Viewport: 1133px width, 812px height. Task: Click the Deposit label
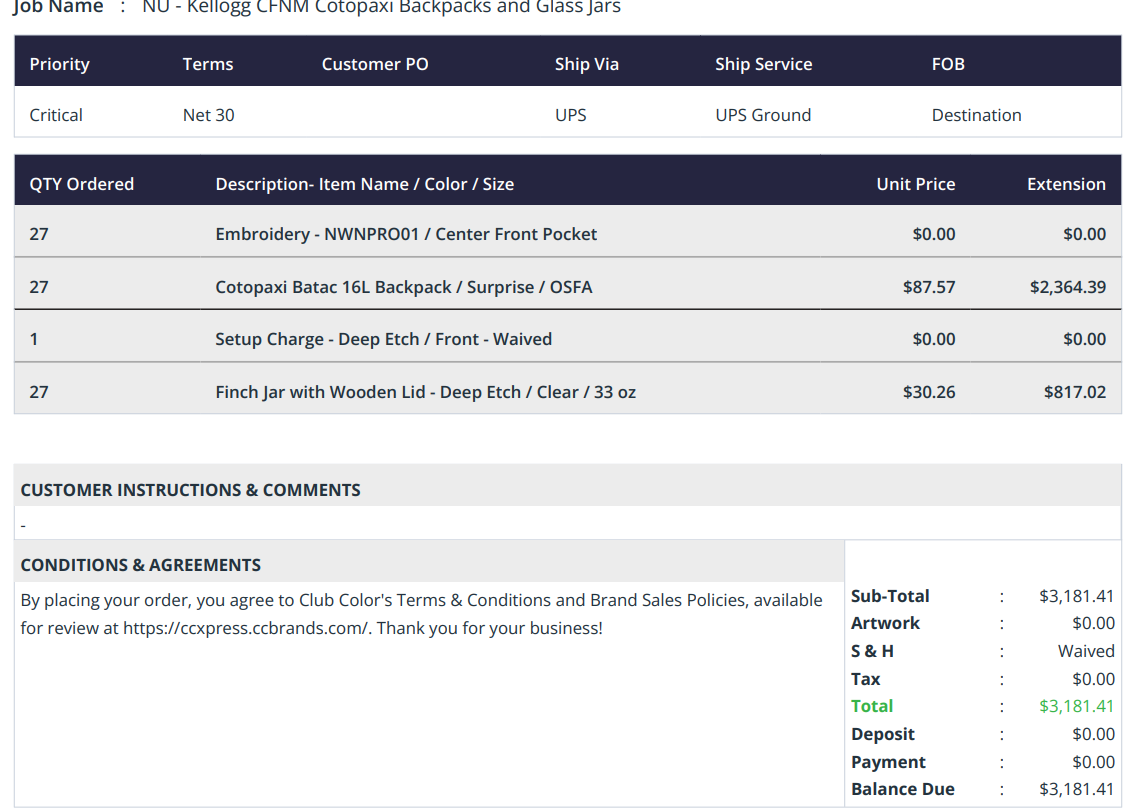[882, 734]
